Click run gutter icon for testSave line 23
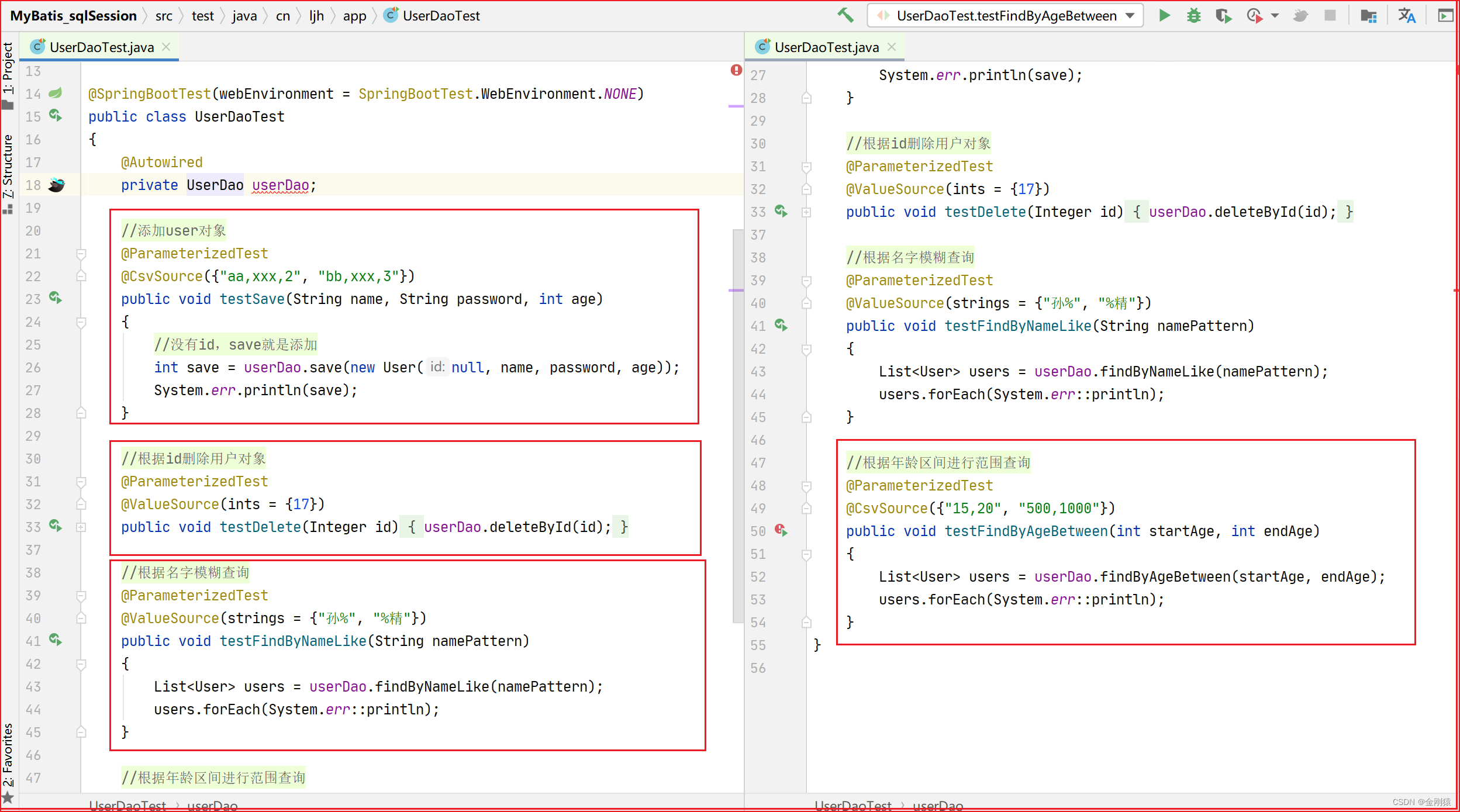Viewport: 1460px width, 812px height. tap(56, 298)
